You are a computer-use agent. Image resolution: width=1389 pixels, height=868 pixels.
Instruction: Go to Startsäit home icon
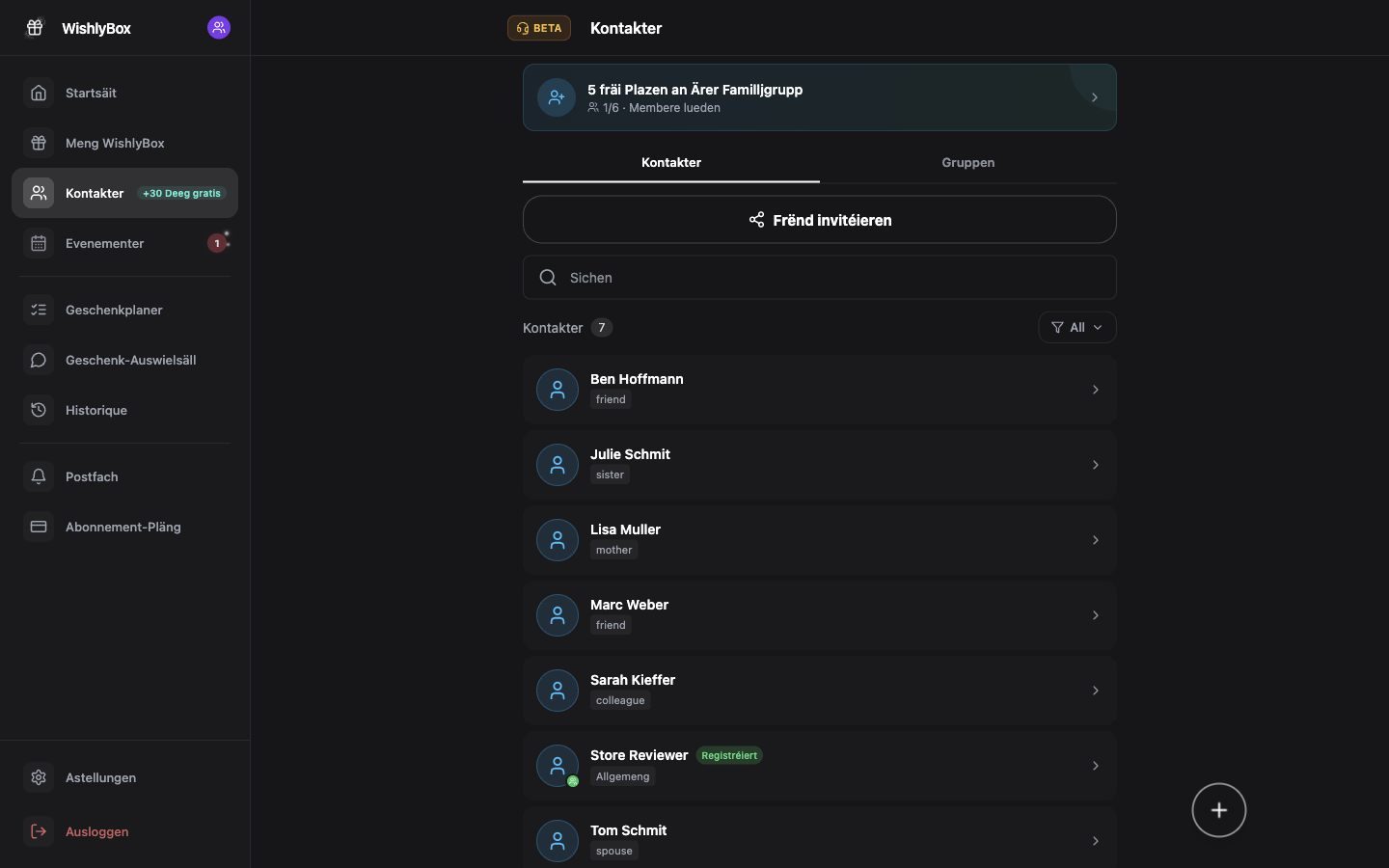pos(39,93)
